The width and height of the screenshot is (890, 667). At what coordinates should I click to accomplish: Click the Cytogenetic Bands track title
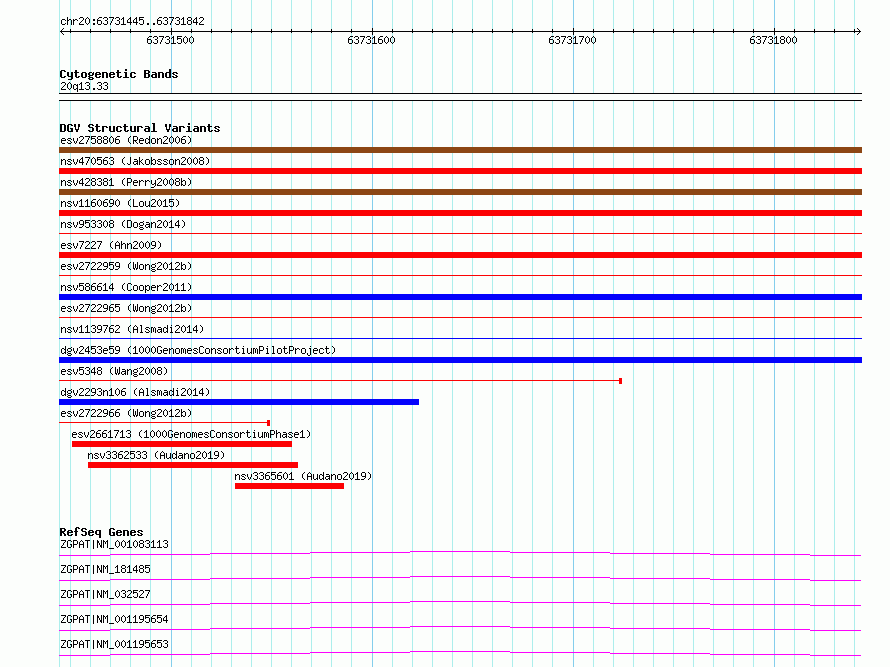click(x=119, y=74)
